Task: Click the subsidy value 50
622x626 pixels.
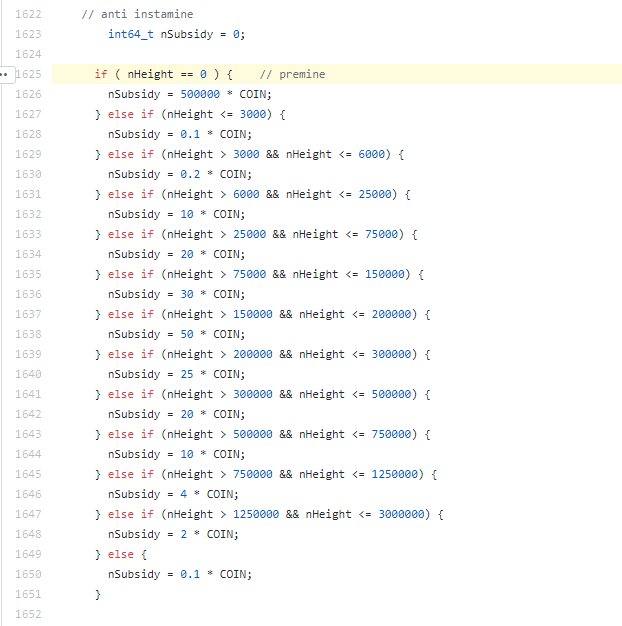Action: 187,334
